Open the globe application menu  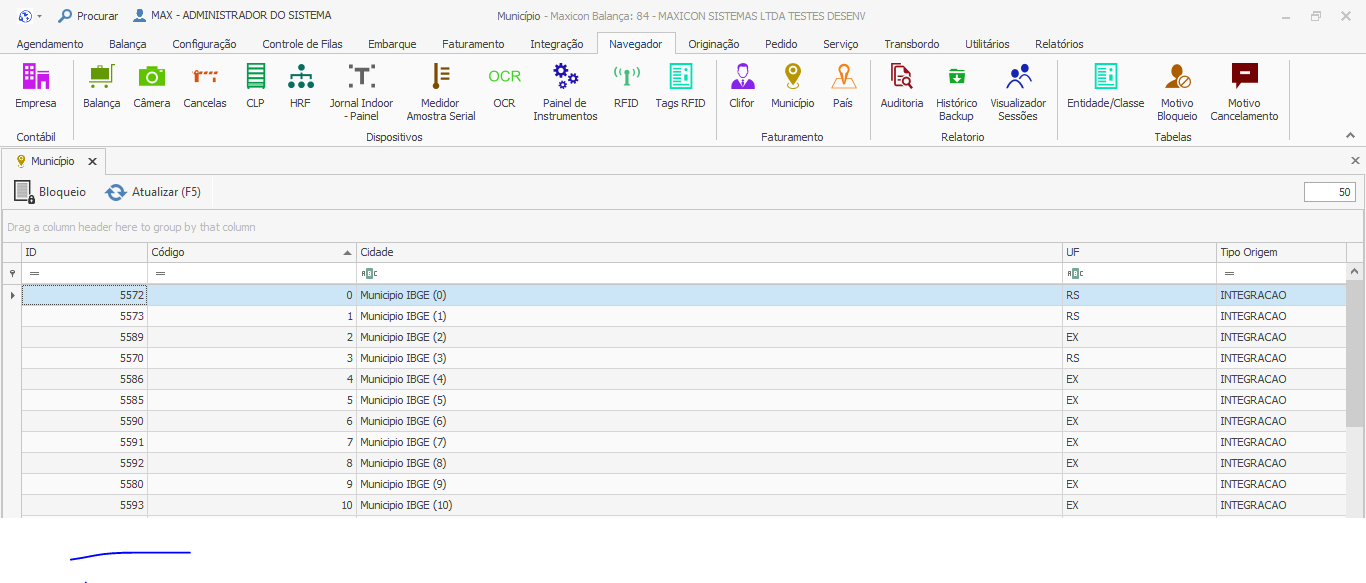[x=30, y=16]
